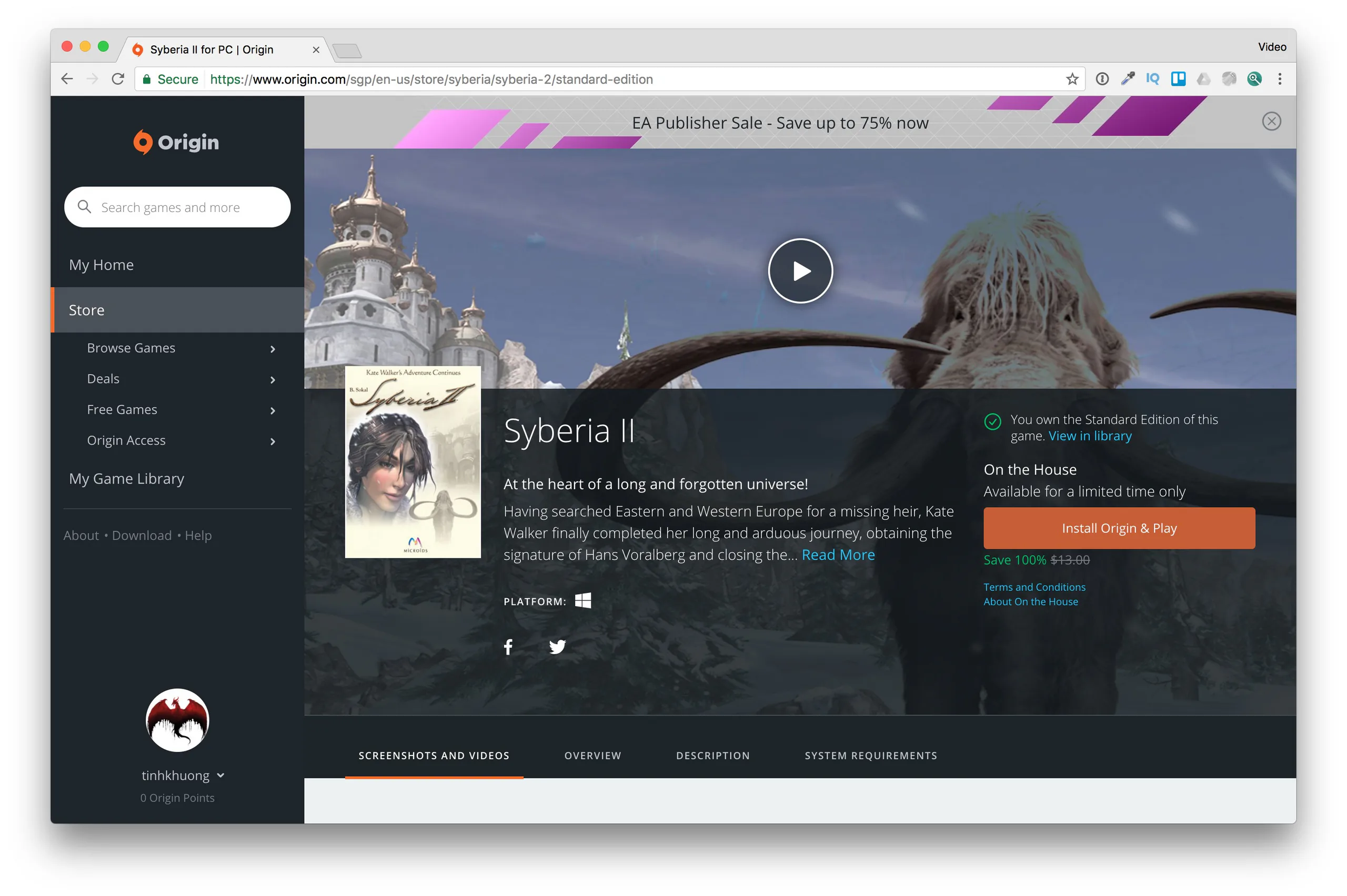Play the Syberia II trailer video
The width and height of the screenshot is (1347, 896).
(x=800, y=271)
